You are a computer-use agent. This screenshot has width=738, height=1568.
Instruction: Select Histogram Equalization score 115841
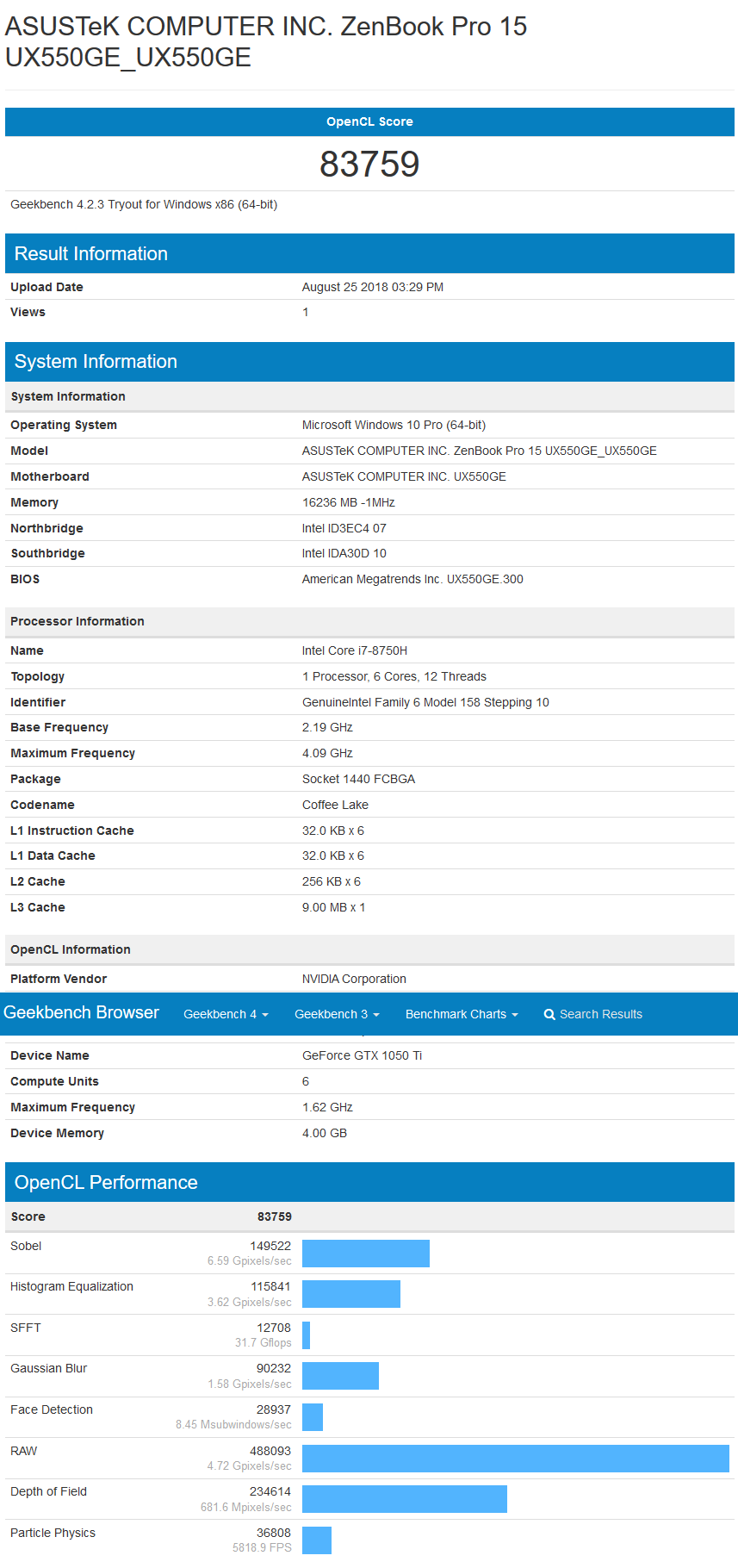(x=270, y=1286)
